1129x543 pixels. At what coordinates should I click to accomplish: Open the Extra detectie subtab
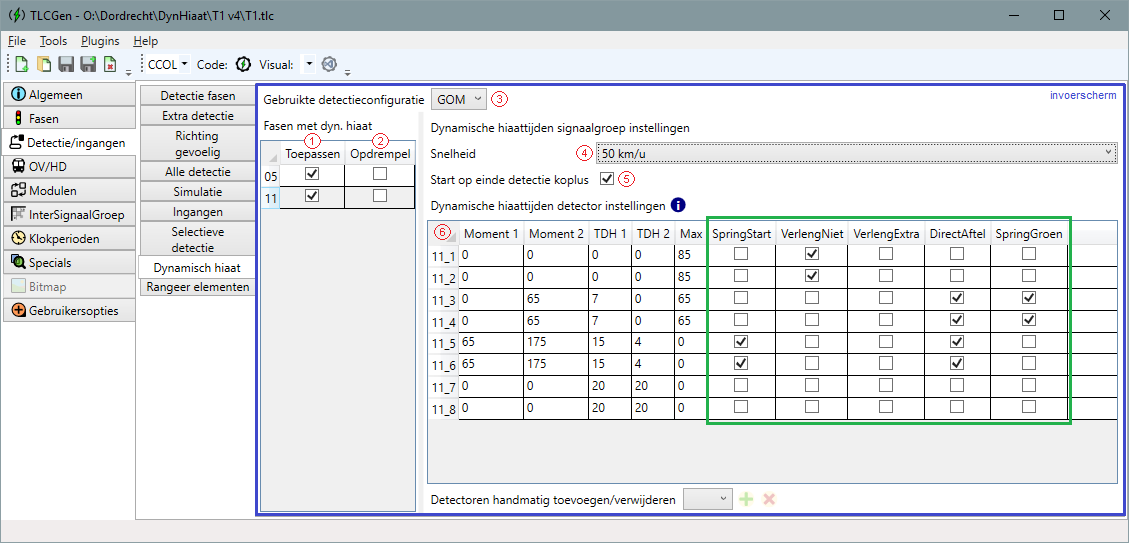click(x=197, y=116)
